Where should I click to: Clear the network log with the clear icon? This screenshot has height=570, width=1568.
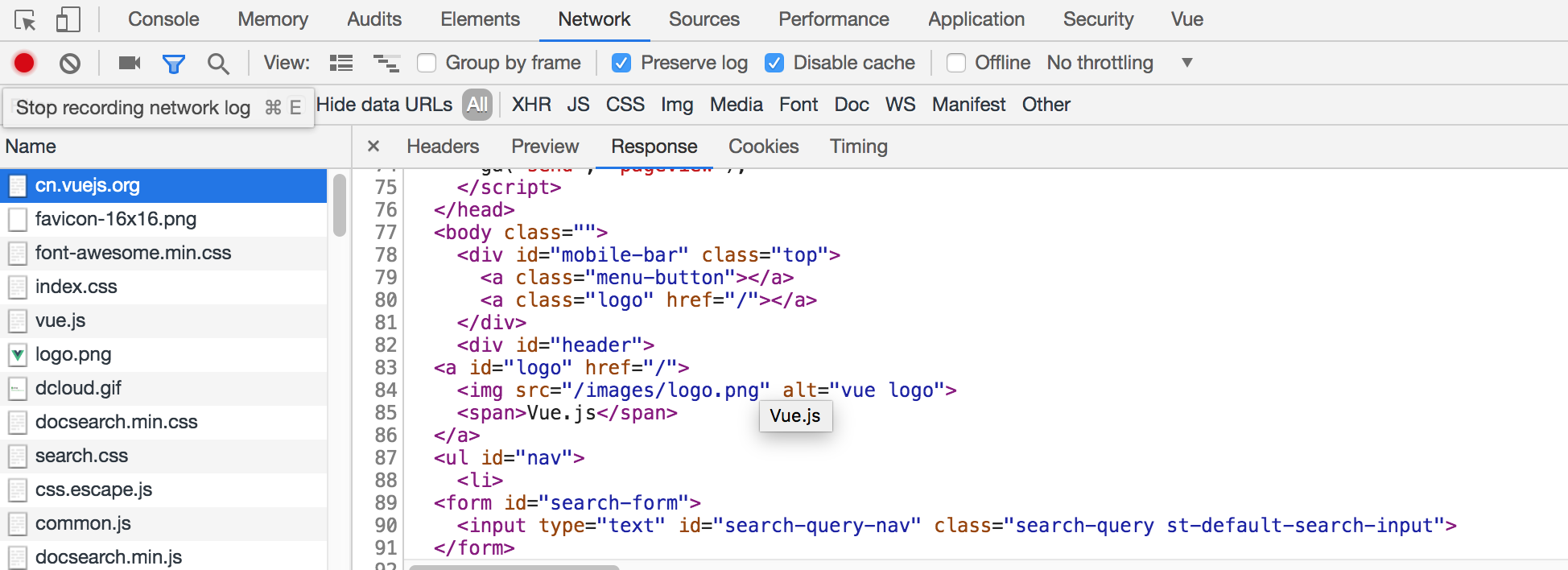[x=70, y=63]
